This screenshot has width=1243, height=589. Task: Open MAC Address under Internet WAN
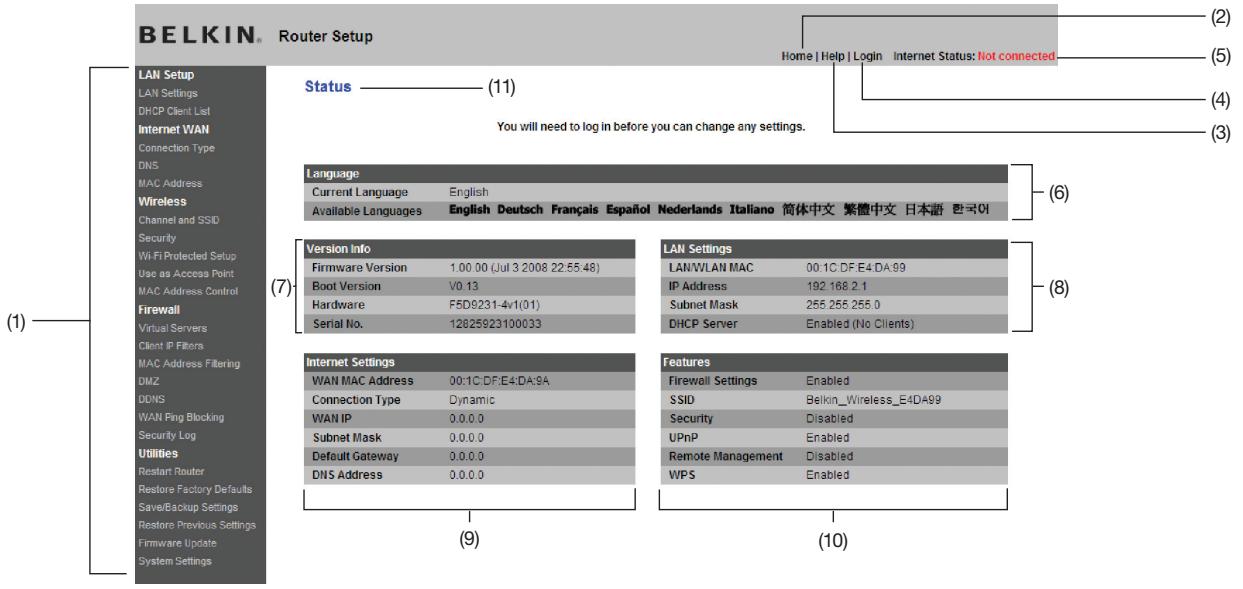coord(171,184)
